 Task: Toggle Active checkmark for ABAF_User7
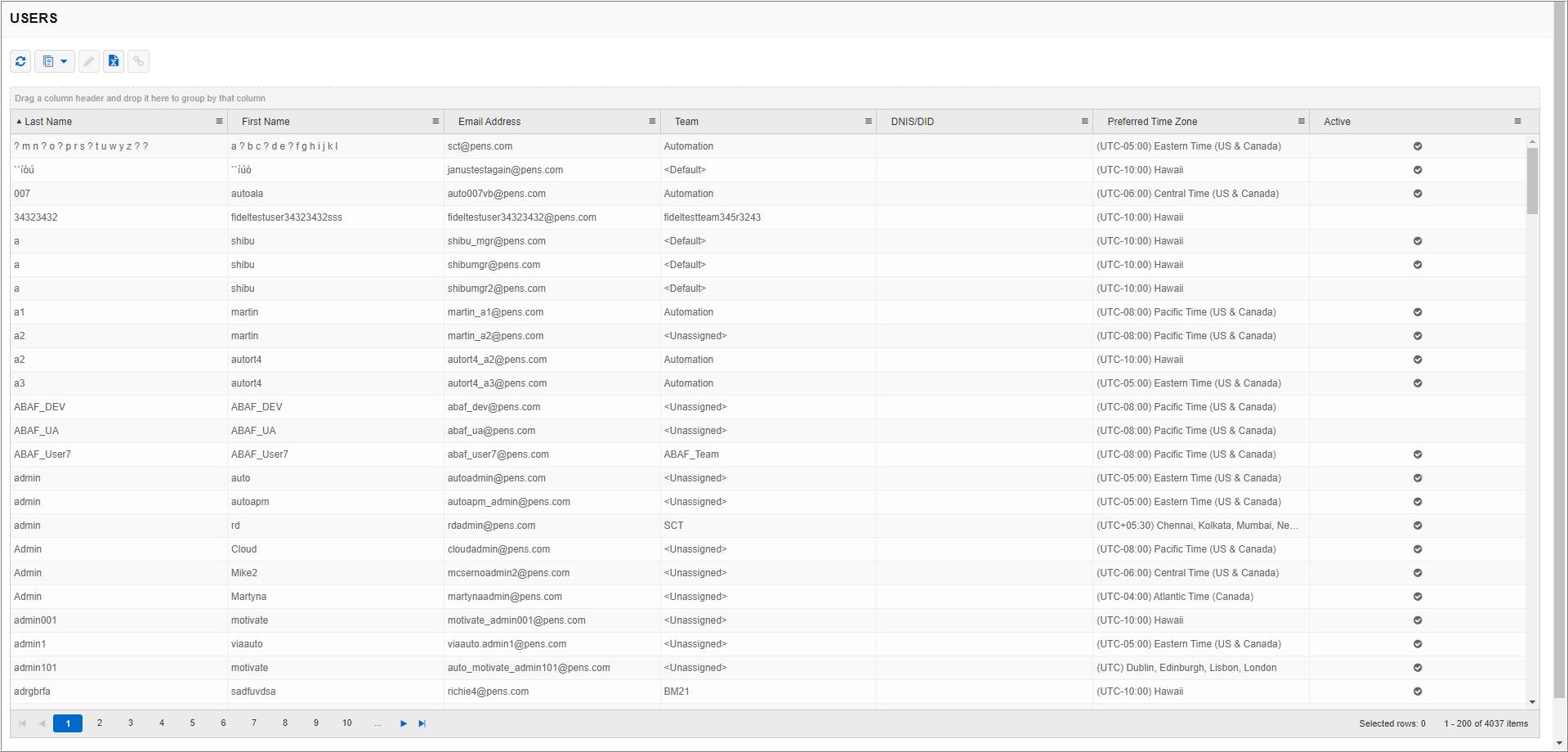pyautogui.click(x=1418, y=454)
